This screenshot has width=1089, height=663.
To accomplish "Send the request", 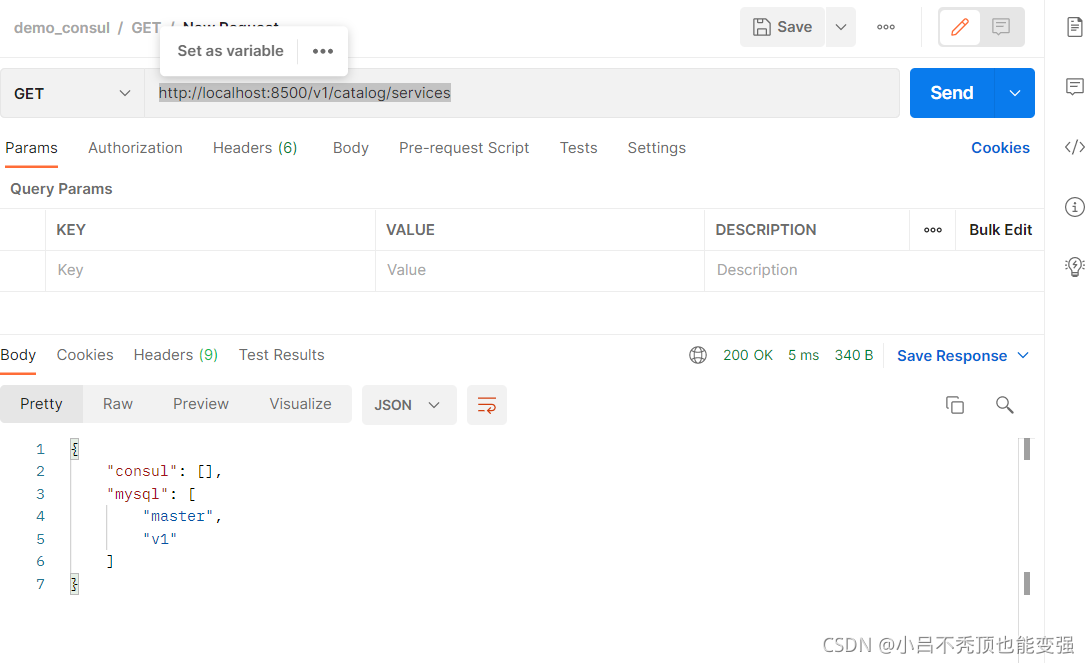I will [x=952, y=93].
